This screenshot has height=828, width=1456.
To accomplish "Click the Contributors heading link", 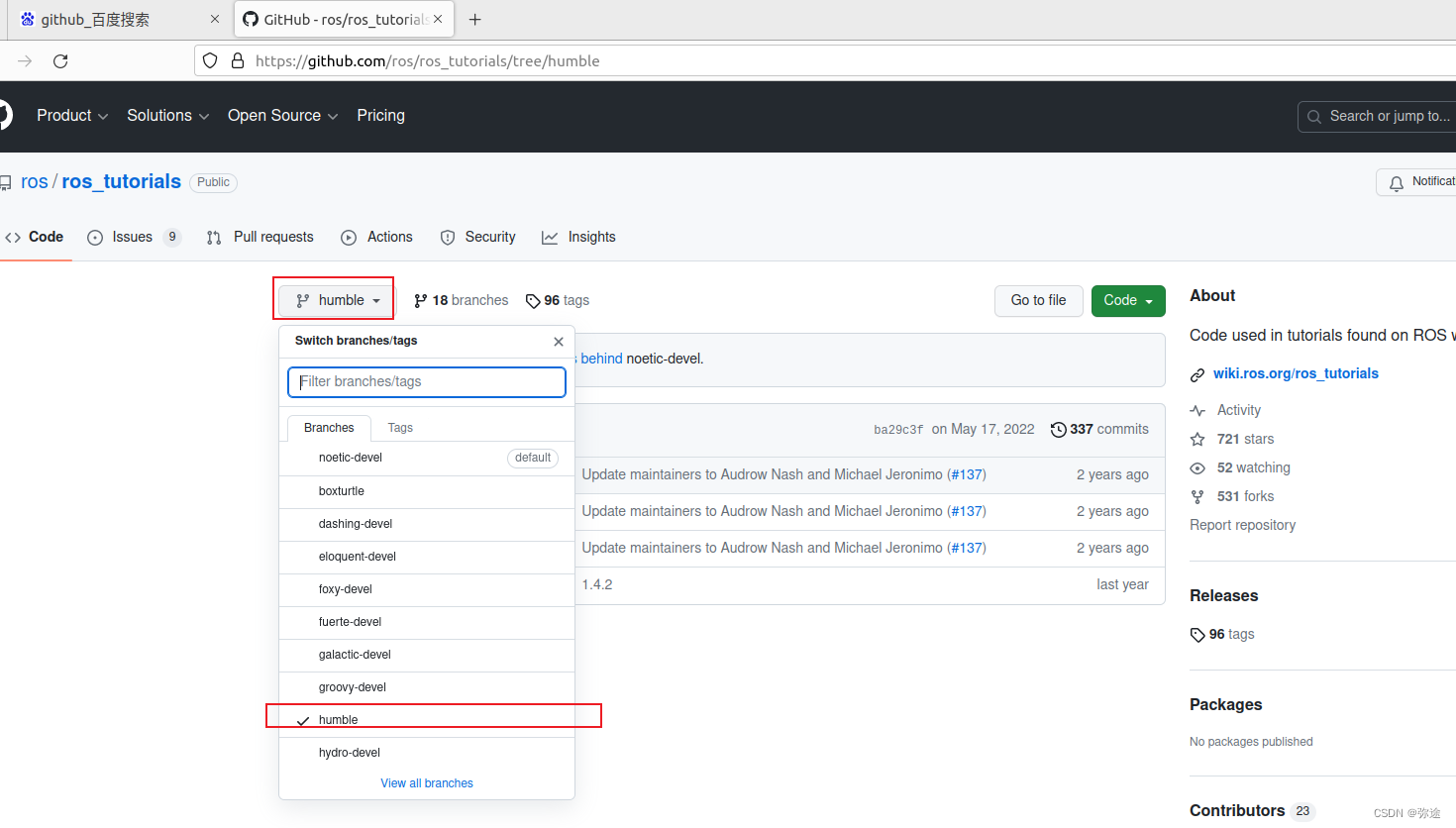I will [1237, 810].
